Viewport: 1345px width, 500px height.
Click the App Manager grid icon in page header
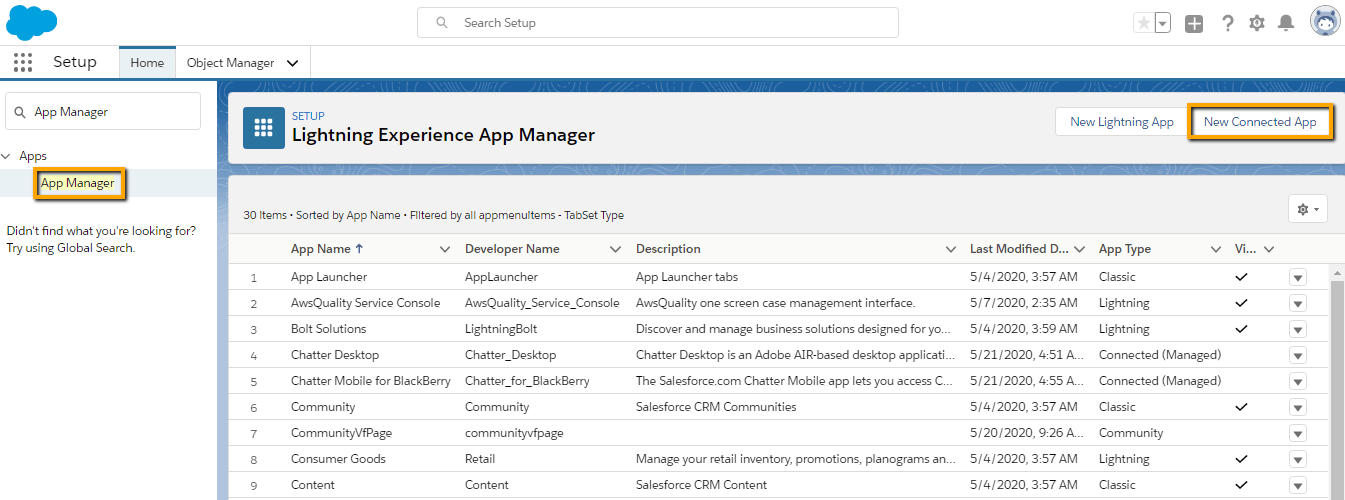264,128
